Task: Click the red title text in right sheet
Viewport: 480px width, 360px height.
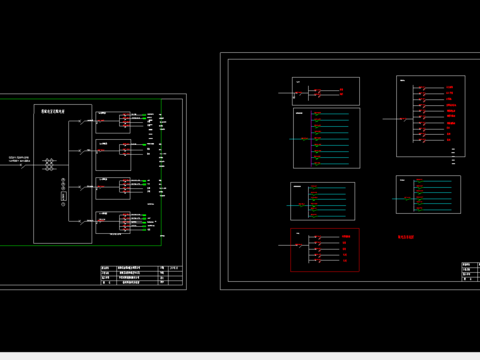Action: 406,237
